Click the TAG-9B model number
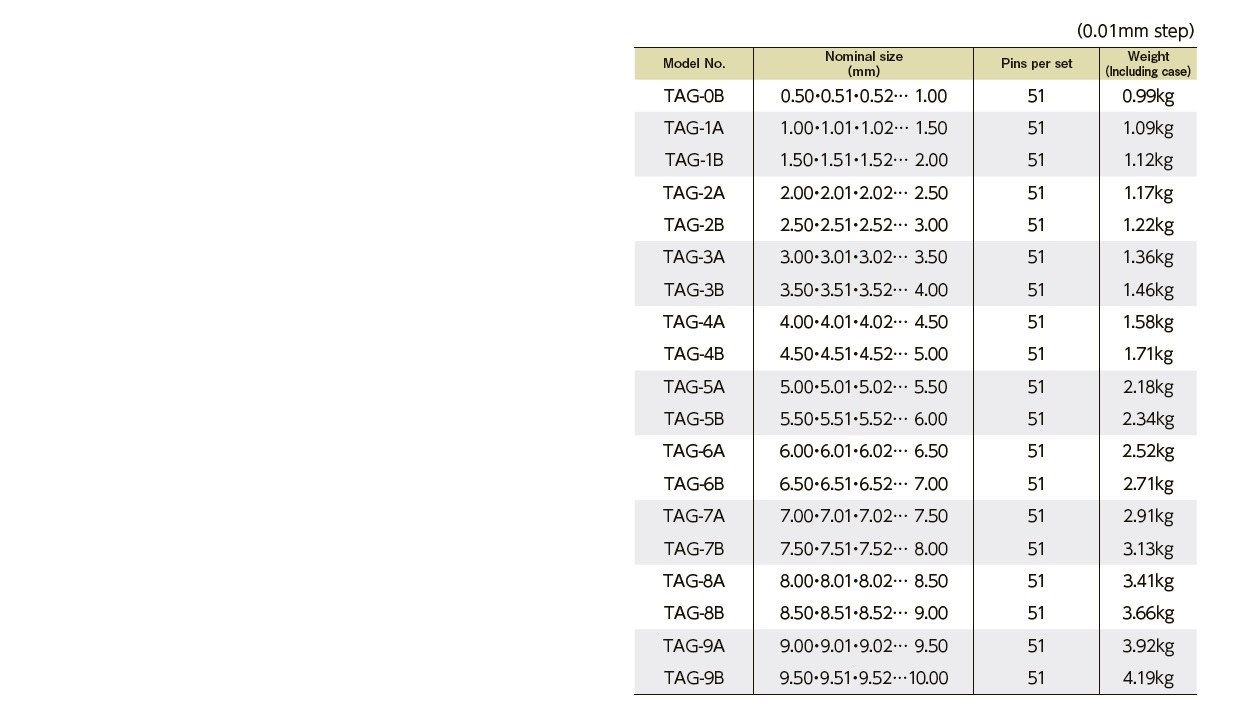This screenshot has height=709, width=1243. pos(693,678)
